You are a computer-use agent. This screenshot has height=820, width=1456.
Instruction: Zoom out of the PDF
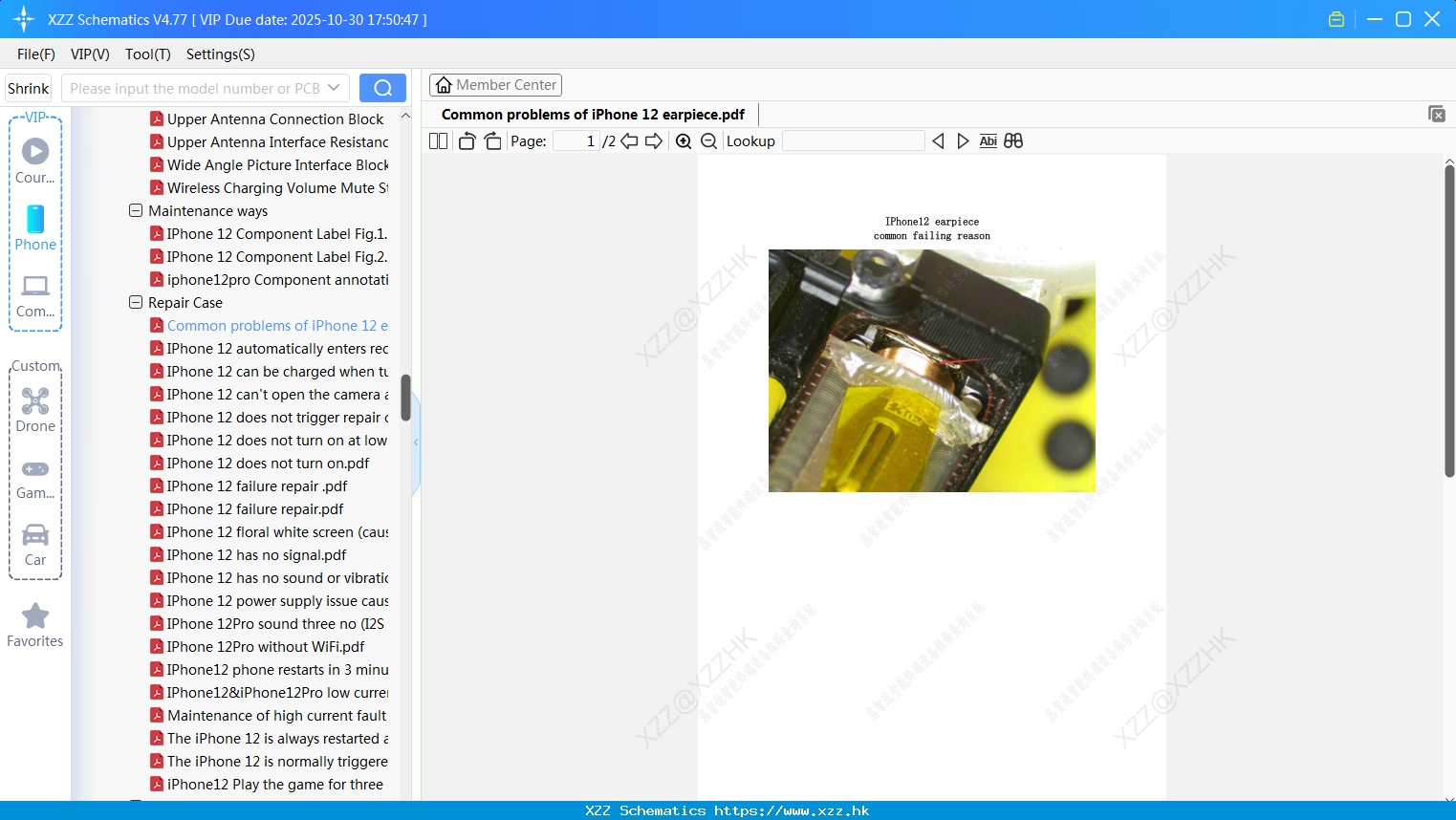[x=708, y=141]
